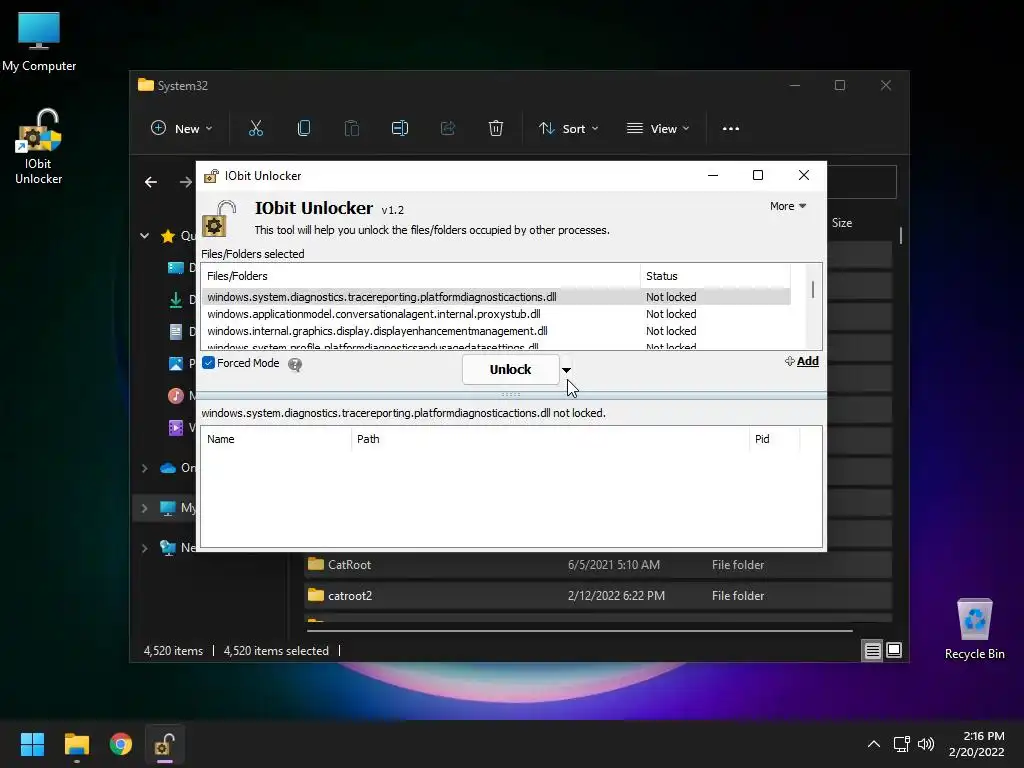The image size is (1024, 768).
Task: Expand the OneDrive tree node
Action: click(144, 468)
